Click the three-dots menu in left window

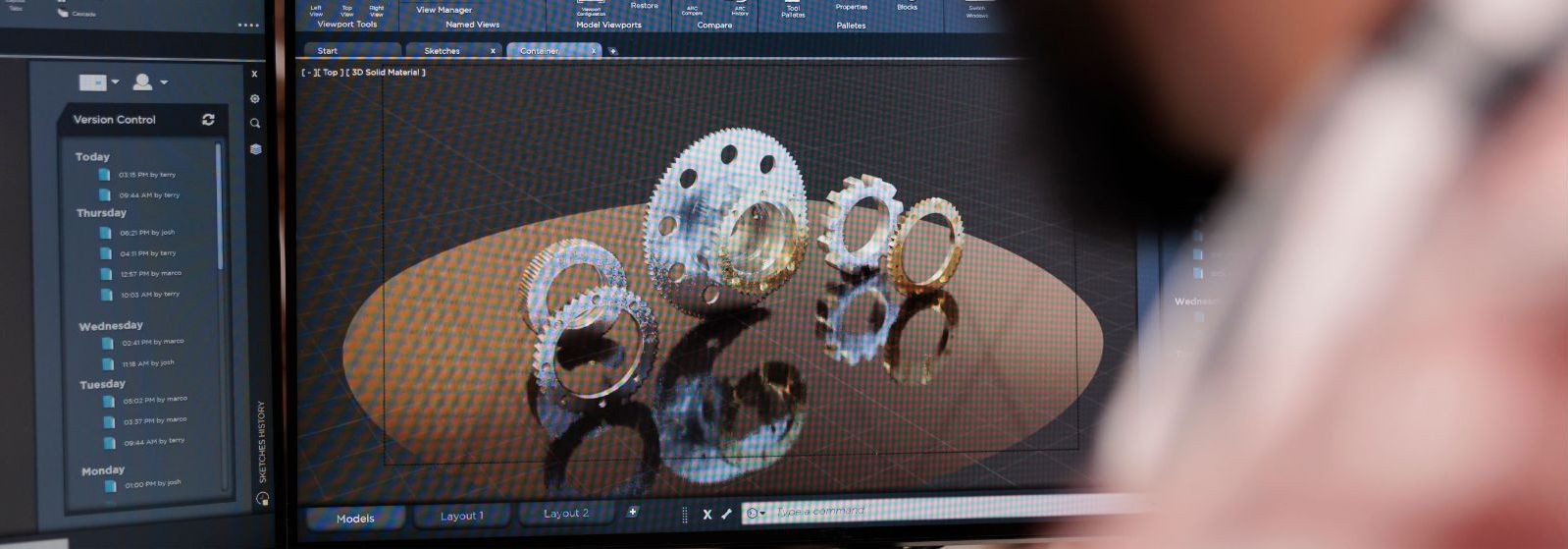(248, 26)
